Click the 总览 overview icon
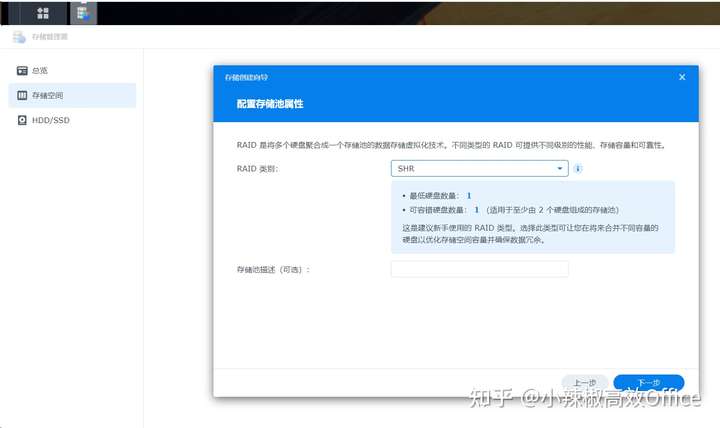Viewport: 720px width, 428px height. [22, 71]
